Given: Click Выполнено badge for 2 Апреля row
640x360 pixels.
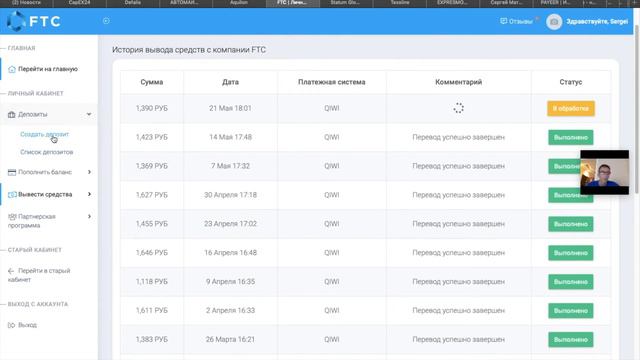Looking at the screenshot, I should pos(571,311).
